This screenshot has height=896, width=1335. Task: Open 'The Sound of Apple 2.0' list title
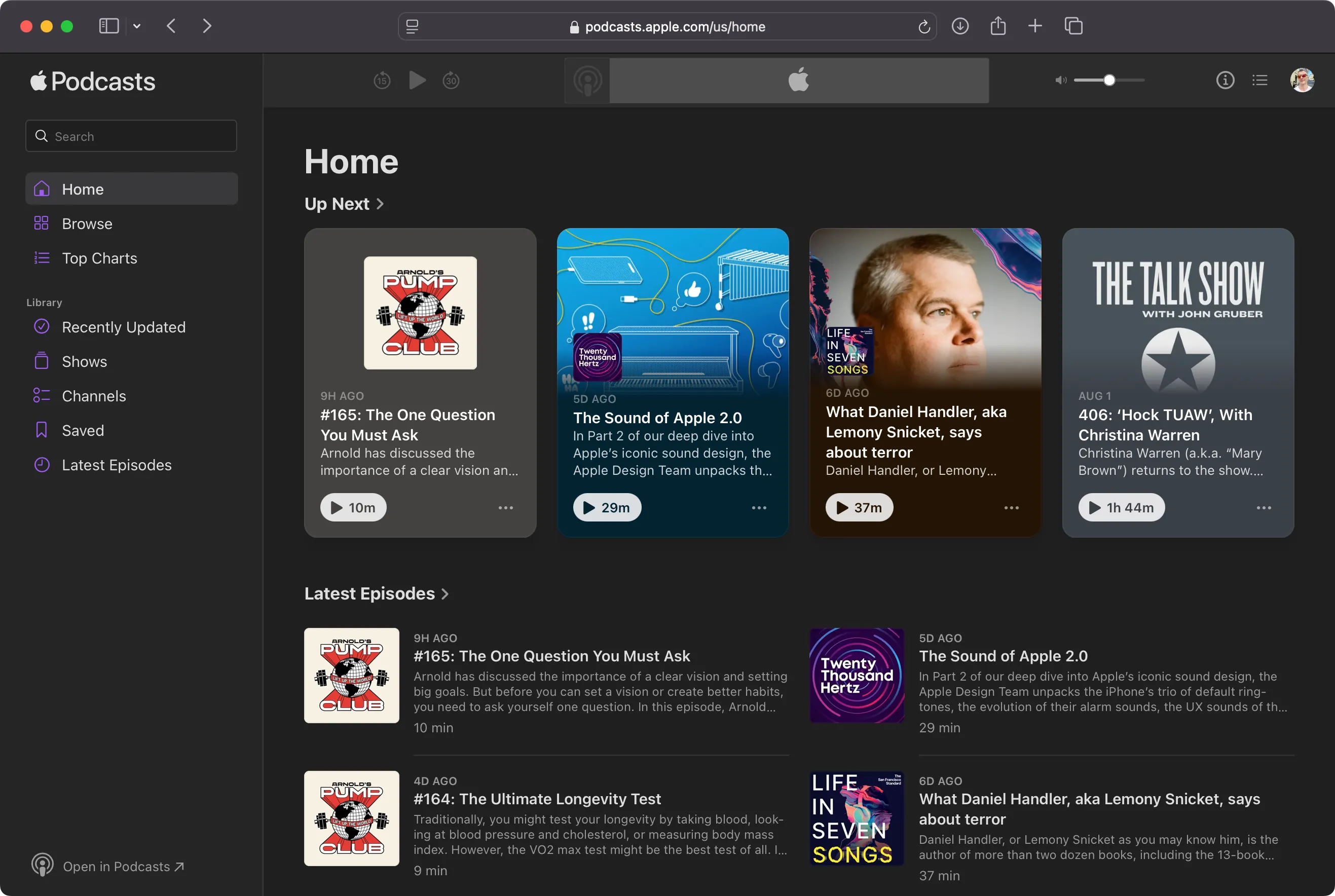(x=1003, y=656)
